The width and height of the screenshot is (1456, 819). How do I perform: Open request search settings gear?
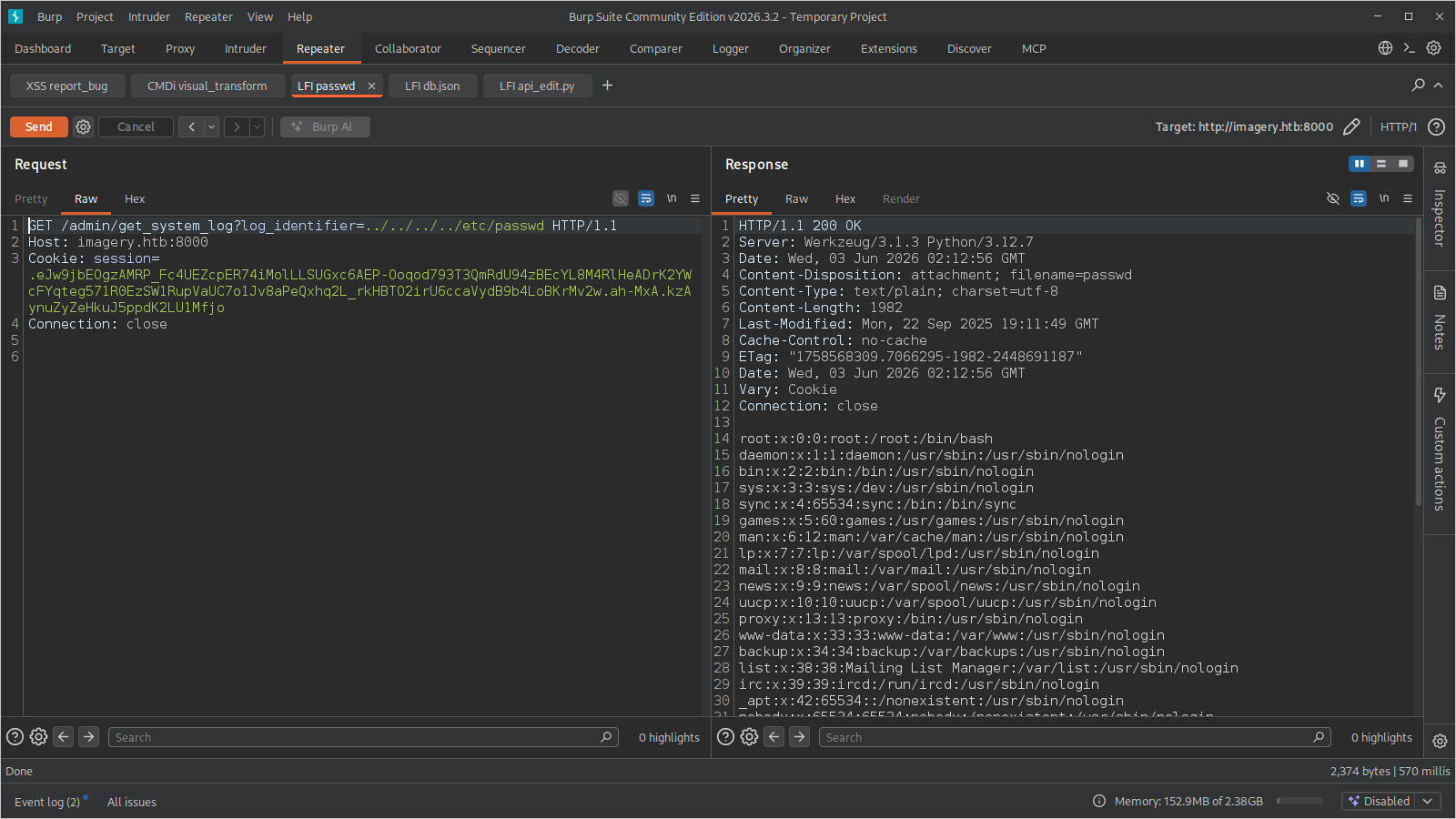click(x=38, y=737)
